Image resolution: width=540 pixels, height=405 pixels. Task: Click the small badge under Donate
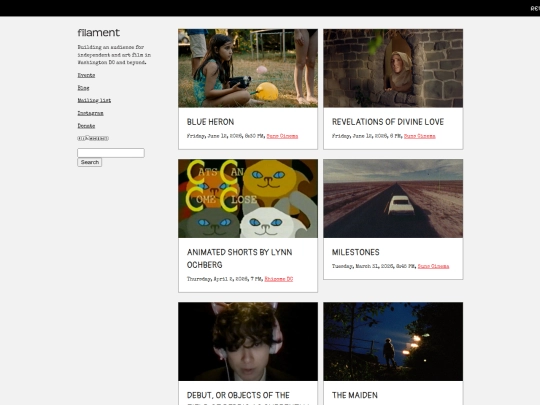(93, 138)
